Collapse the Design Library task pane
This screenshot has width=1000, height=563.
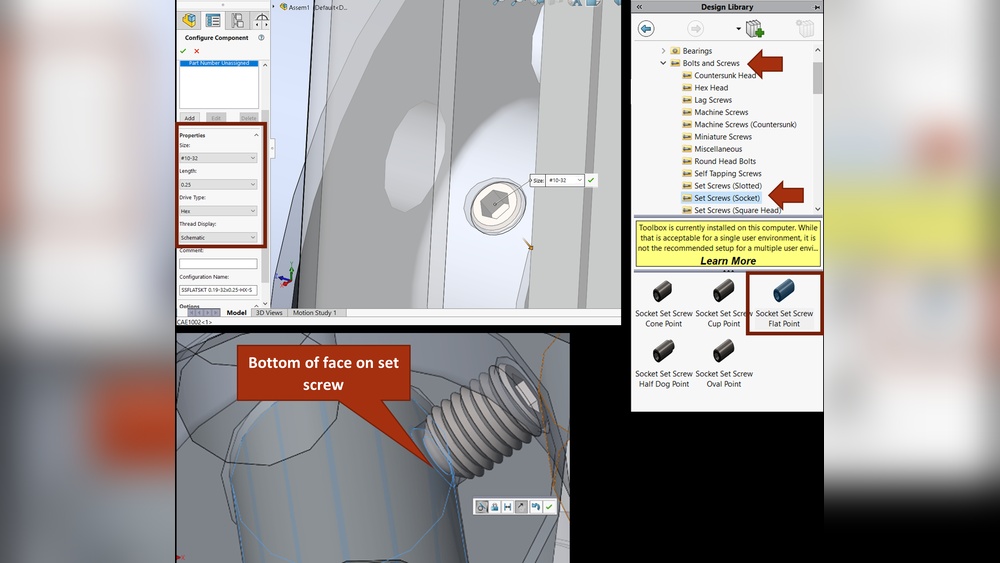[639, 7]
